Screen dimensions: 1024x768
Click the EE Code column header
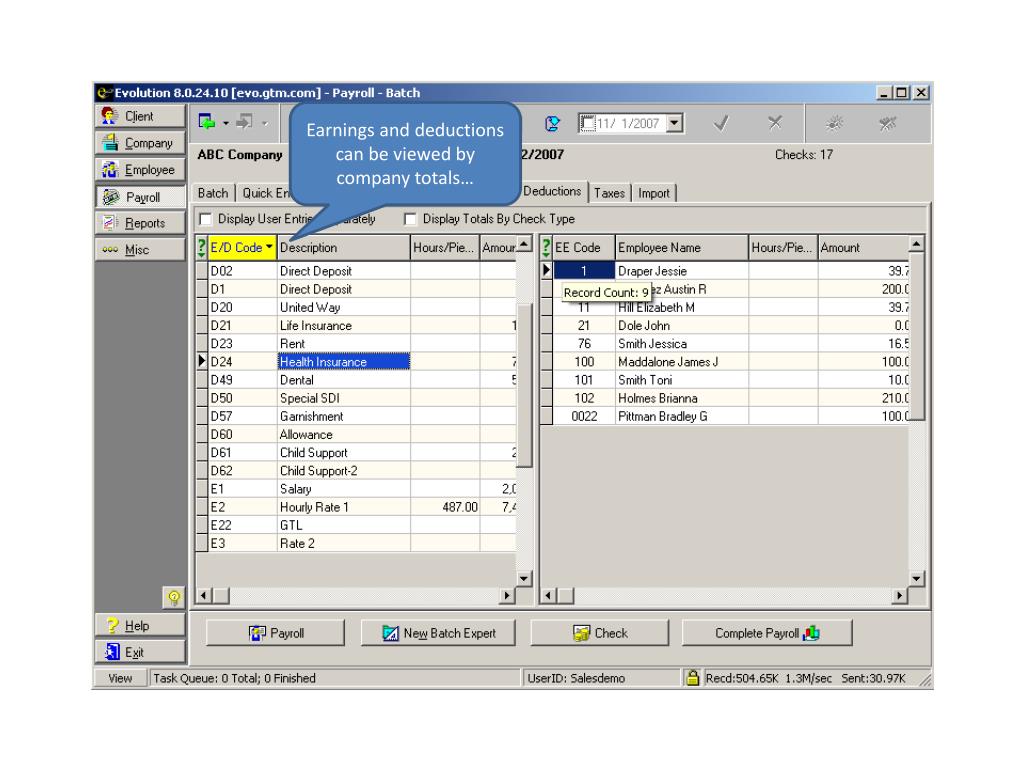(x=584, y=248)
